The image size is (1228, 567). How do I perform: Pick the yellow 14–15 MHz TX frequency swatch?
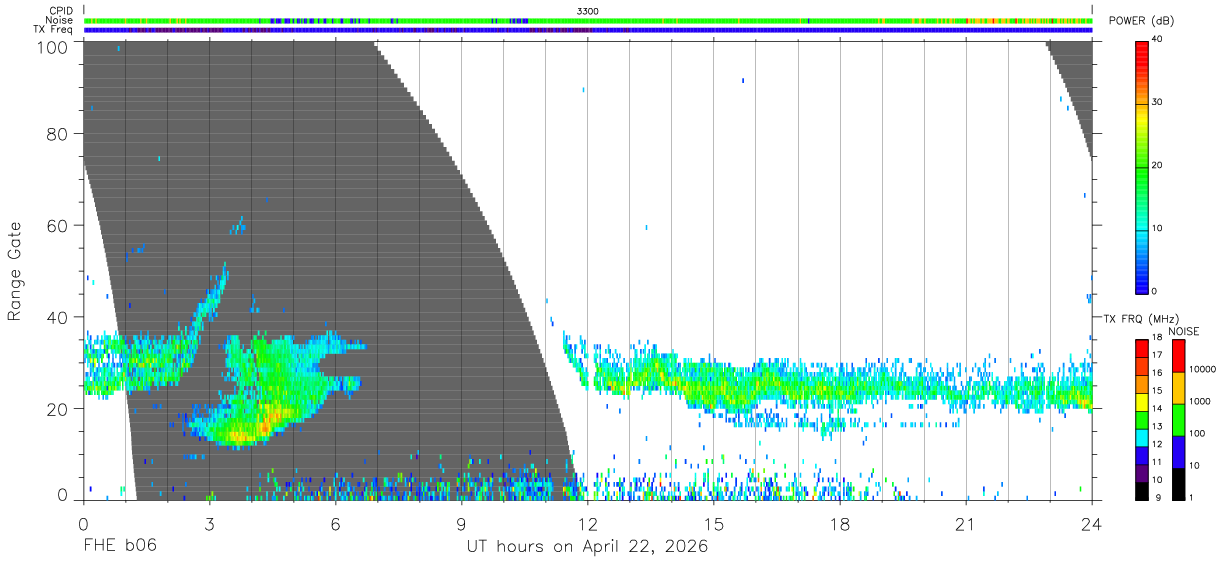point(1141,402)
